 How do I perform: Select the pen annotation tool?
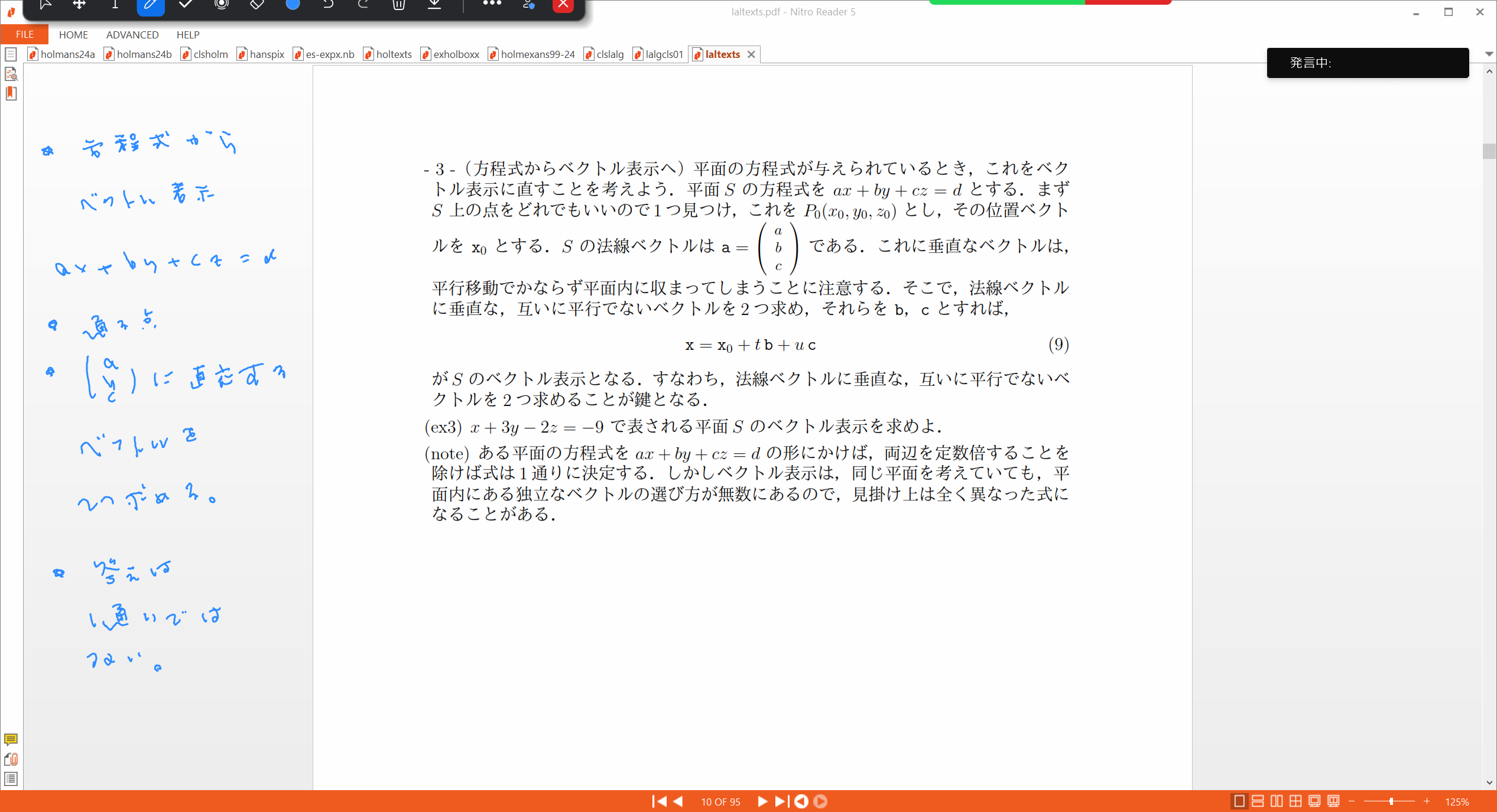tap(150, 5)
